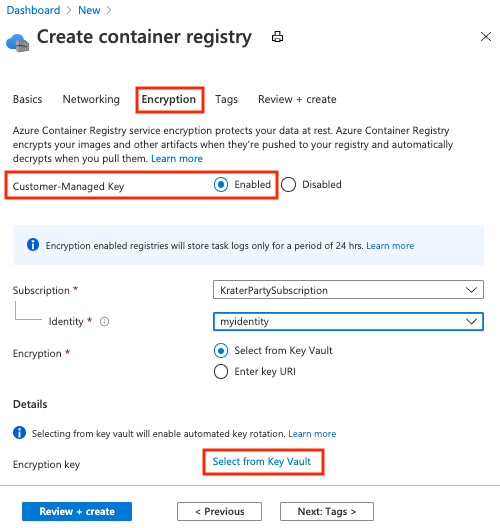The image size is (500, 528).
Task: Close the Create container registry blade
Action: (x=486, y=36)
